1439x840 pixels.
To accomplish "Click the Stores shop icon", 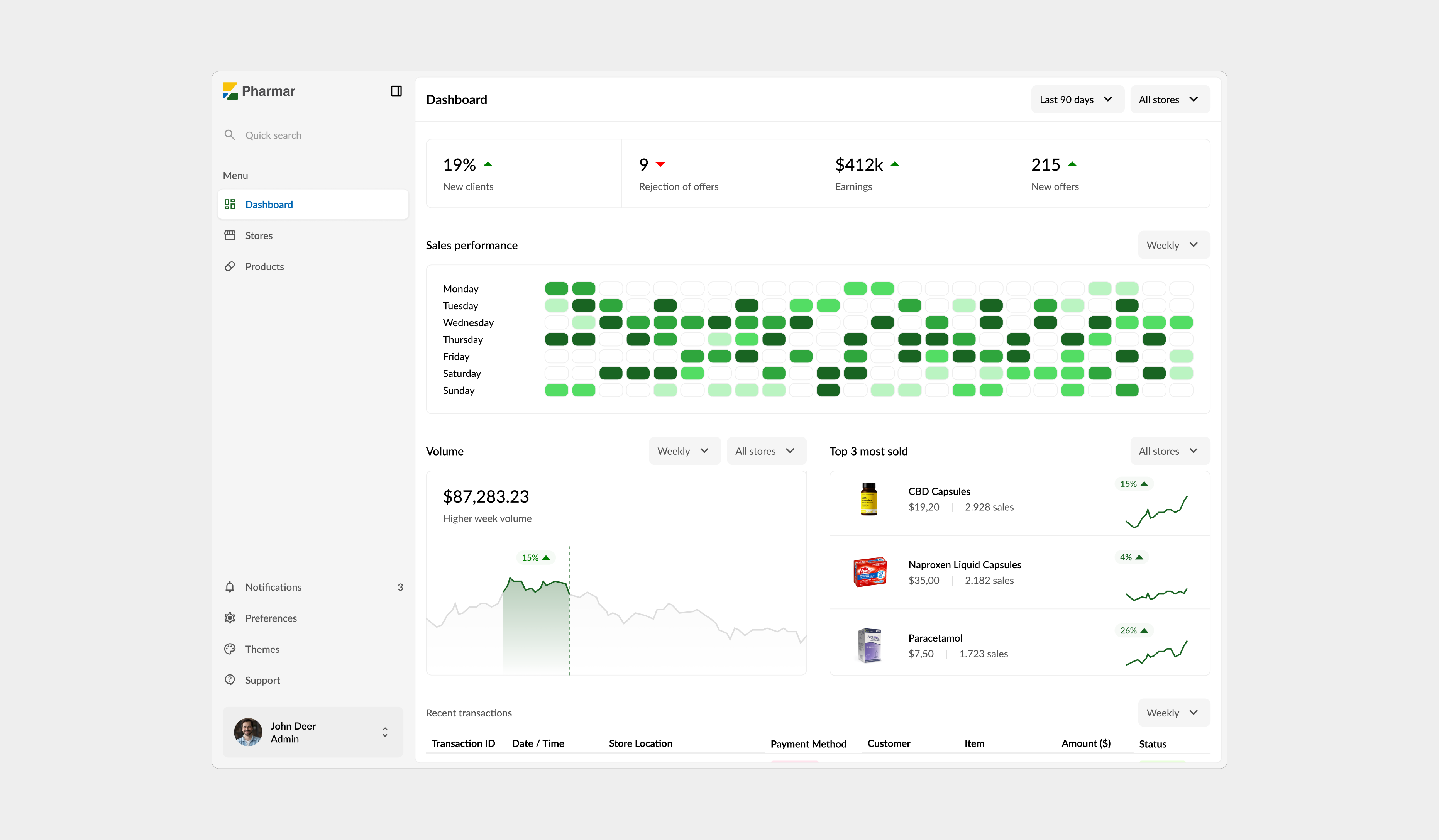I will tap(230, 235).
